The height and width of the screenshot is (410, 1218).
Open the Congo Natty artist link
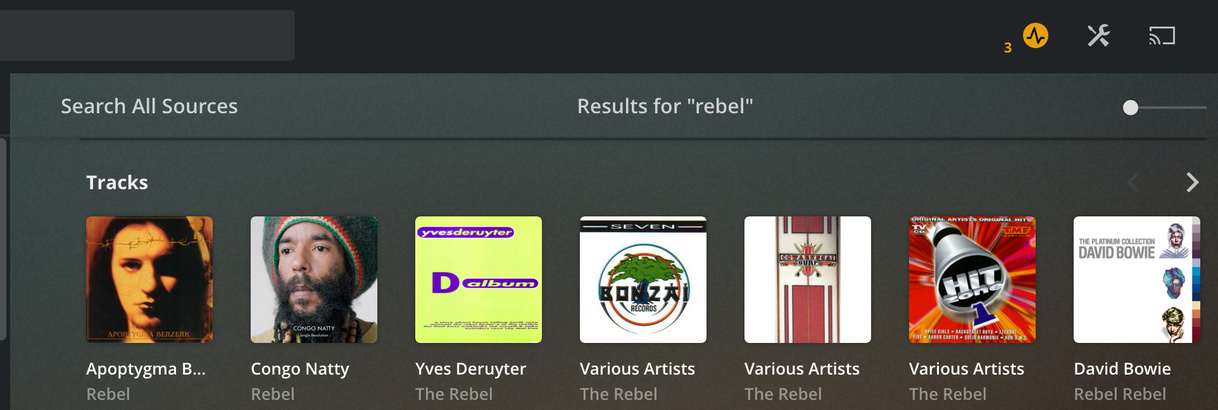300,369
